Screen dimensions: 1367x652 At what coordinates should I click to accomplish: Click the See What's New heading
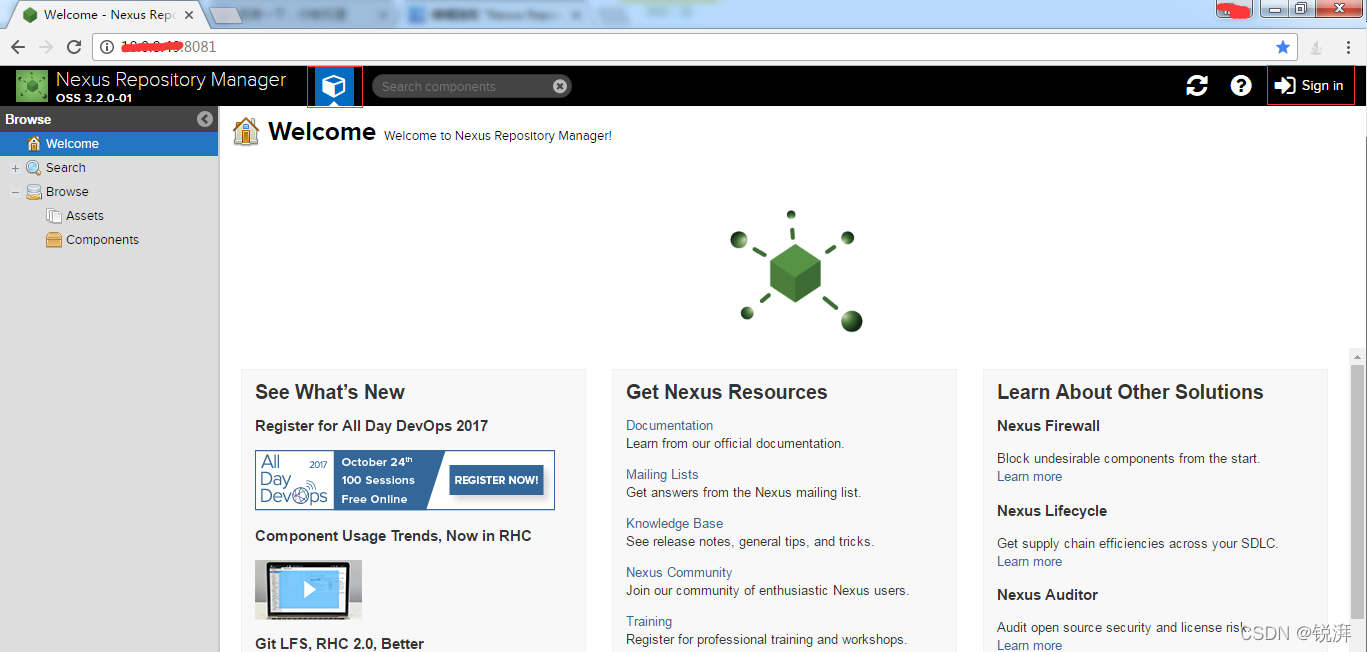tap(330, 392)
